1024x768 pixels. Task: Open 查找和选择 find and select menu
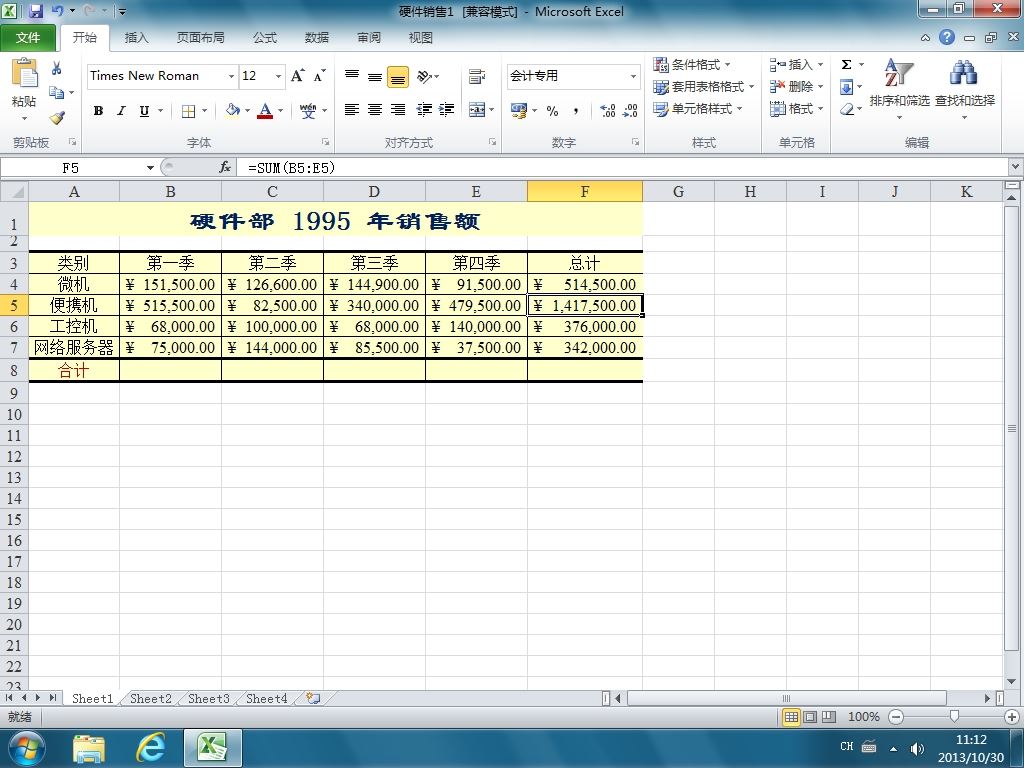(965, 89)
